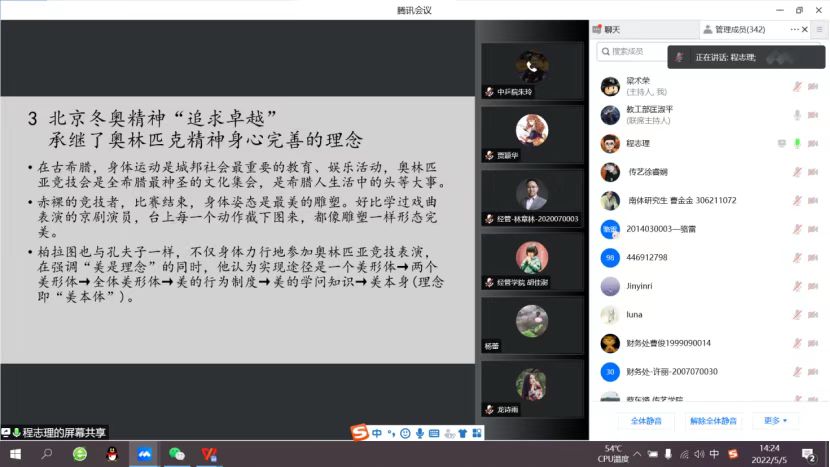Viewport: 830px width, 467px height.
Task: Click screen share icon next to 程志理
Action: click(782, 143)
